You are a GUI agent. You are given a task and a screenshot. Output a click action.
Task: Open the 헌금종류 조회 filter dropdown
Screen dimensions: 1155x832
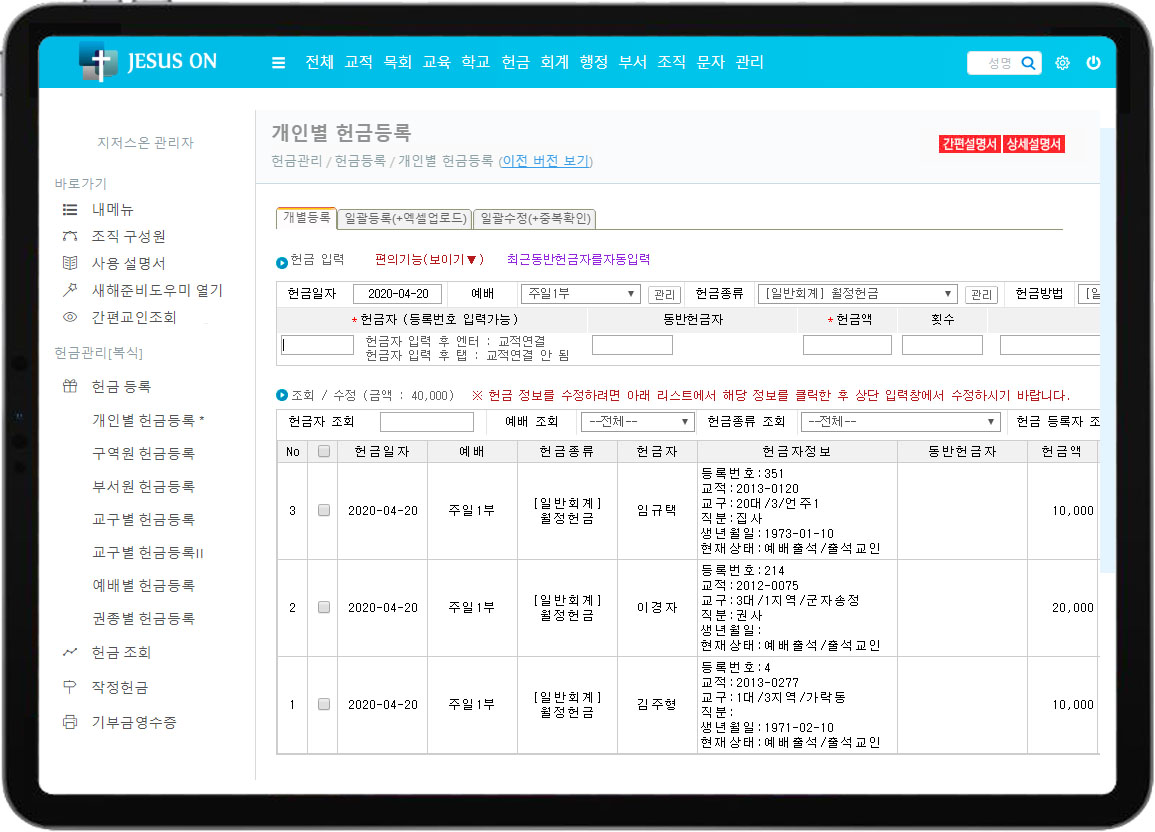[901, 422]
